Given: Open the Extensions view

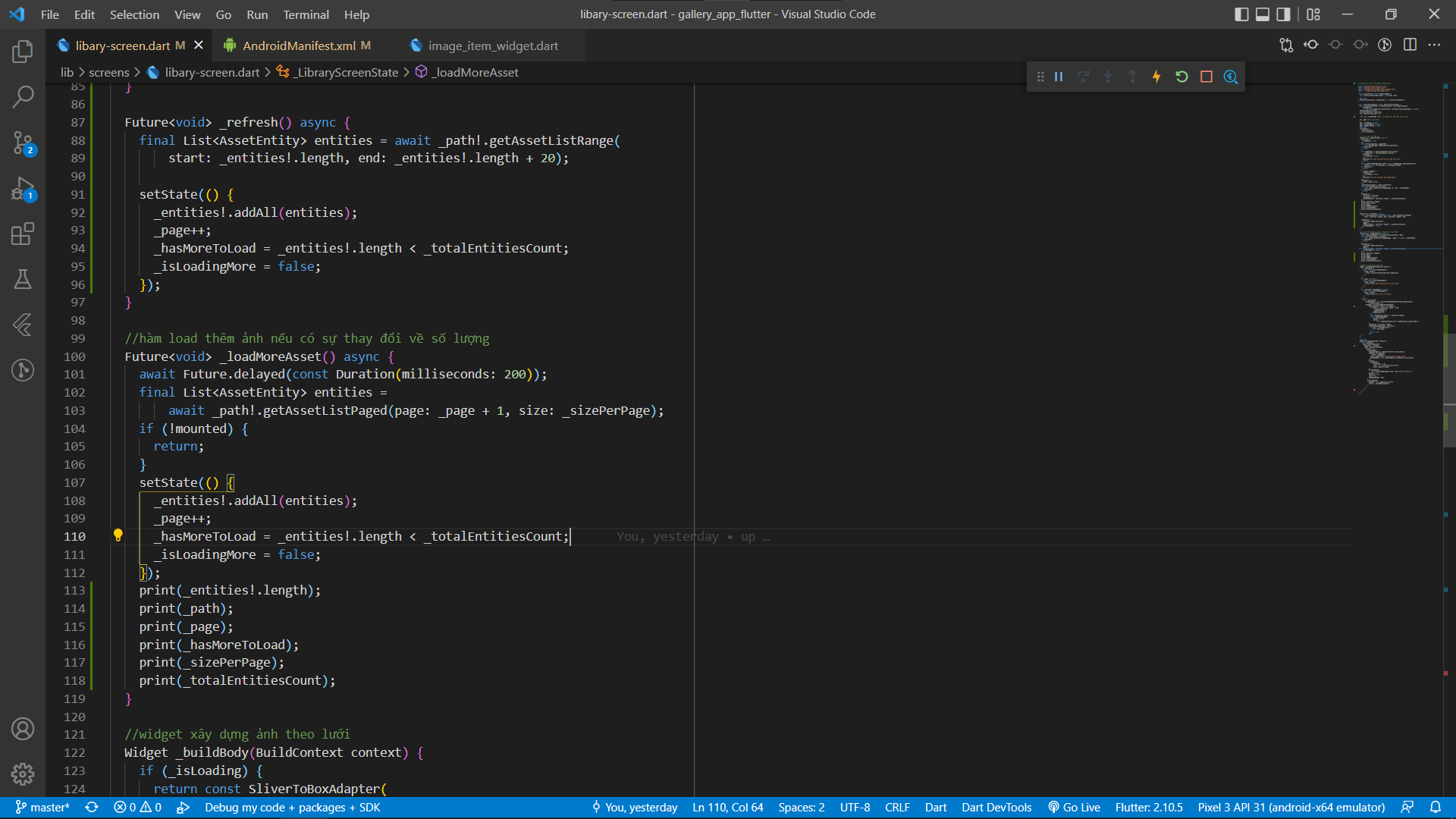Looking at the screenshot, I should click(x=22, y=234).
